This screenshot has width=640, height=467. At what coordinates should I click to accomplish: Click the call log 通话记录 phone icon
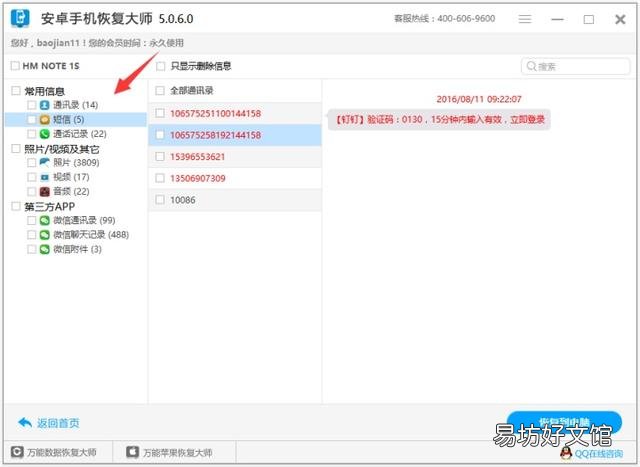[44, 134]
